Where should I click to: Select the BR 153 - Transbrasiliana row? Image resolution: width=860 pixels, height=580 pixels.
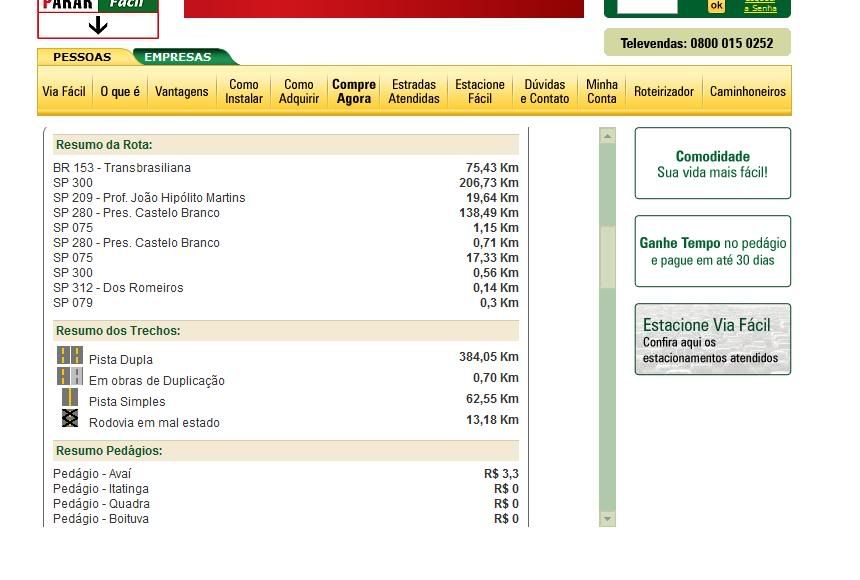coord(286,168)
